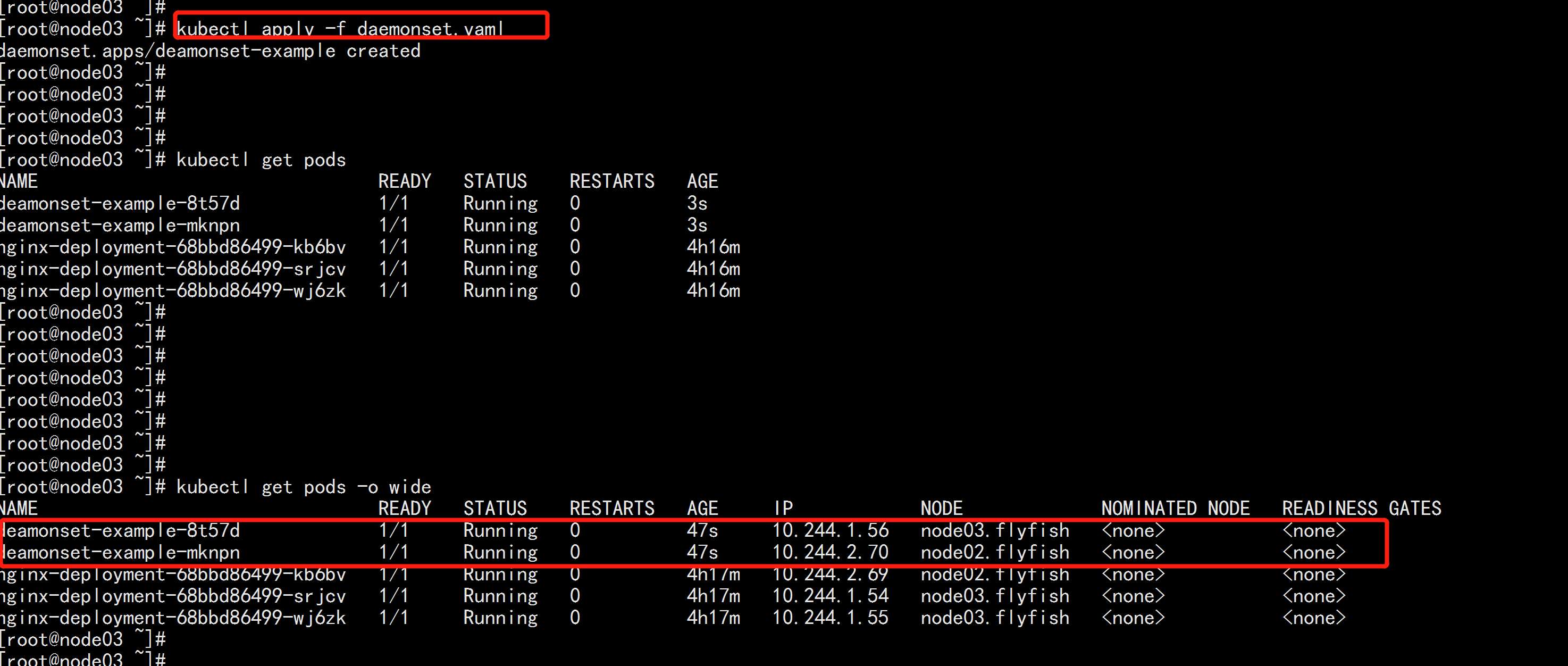The height and width of the screenshot is (666, 1568).
Task: Click the NOMINATED NODE column header
Action: pyautogui.click(x=1176, y=507)
